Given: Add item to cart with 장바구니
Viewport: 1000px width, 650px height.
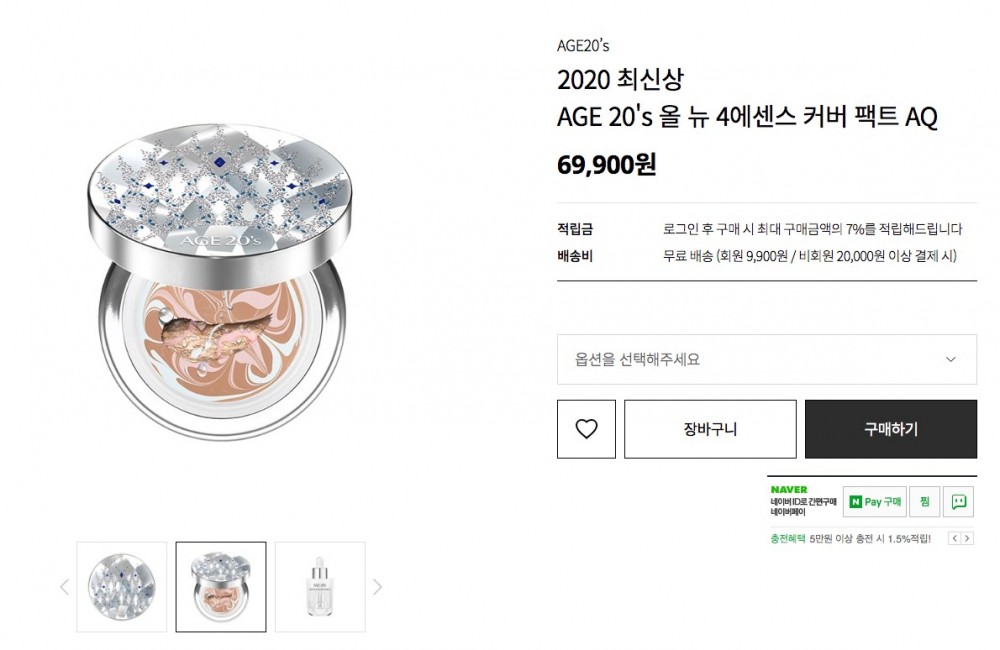Looking at the screenshot, I should tap(710, 429).
